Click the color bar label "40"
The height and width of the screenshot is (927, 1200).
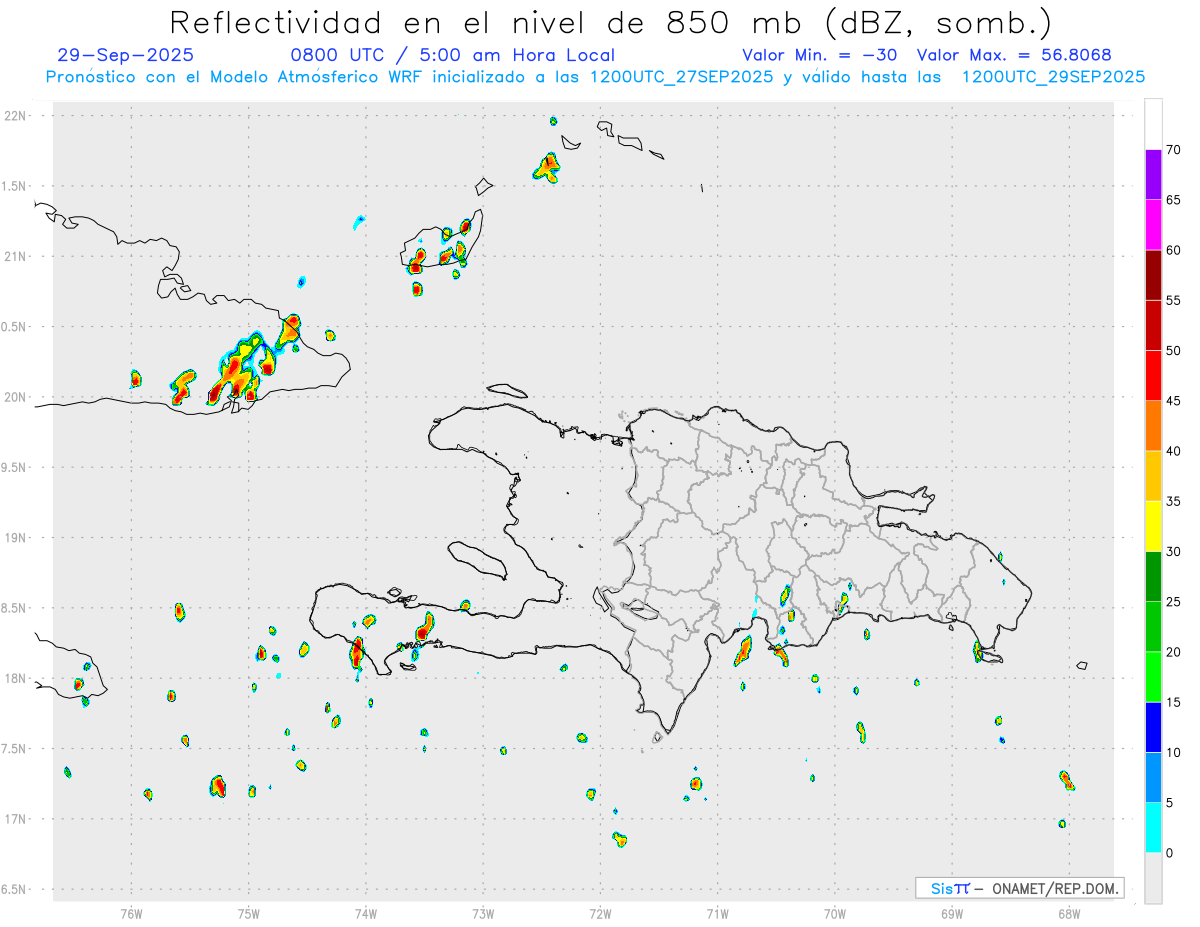[x=1173, y=451]
